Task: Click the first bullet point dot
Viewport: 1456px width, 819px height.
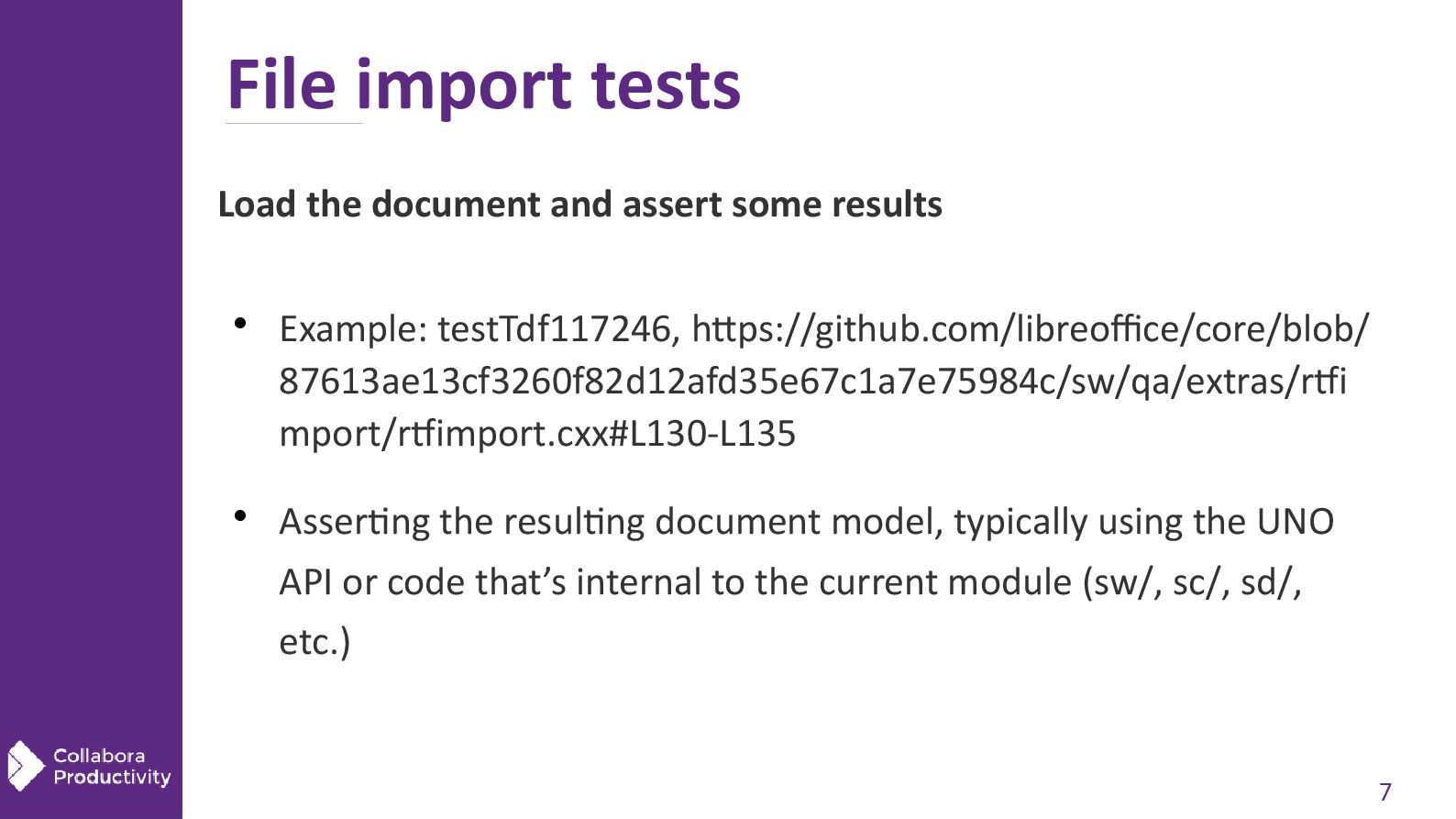Action: [240, 322]
